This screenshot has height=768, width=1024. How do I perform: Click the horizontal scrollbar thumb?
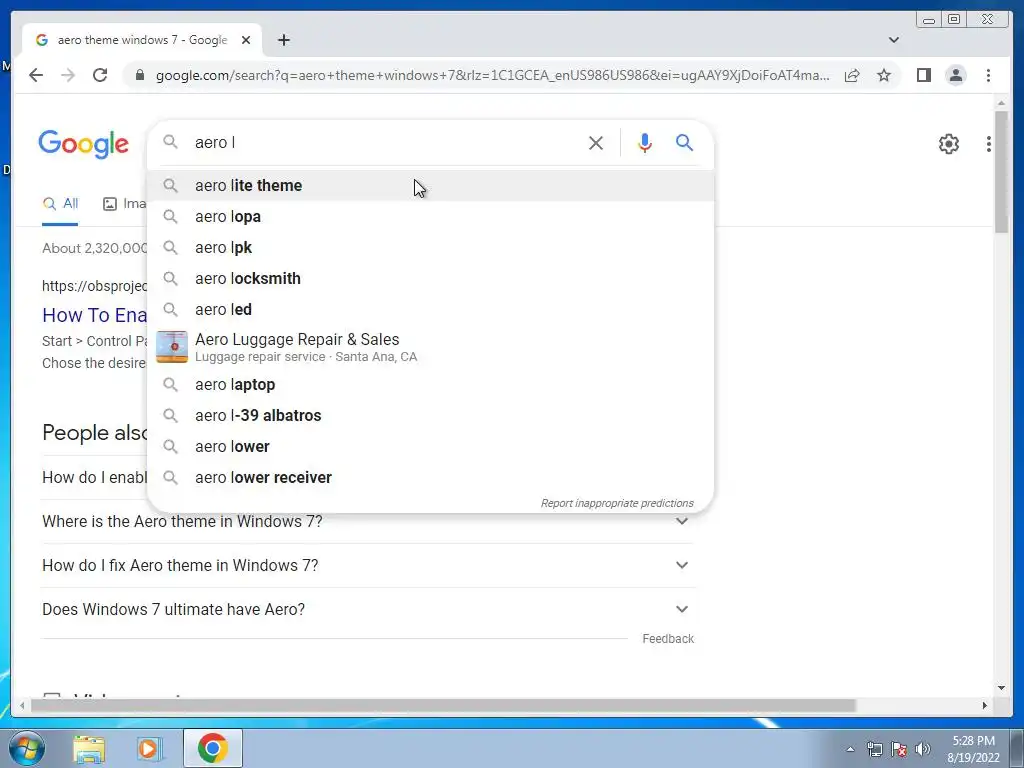coord(443,705)
